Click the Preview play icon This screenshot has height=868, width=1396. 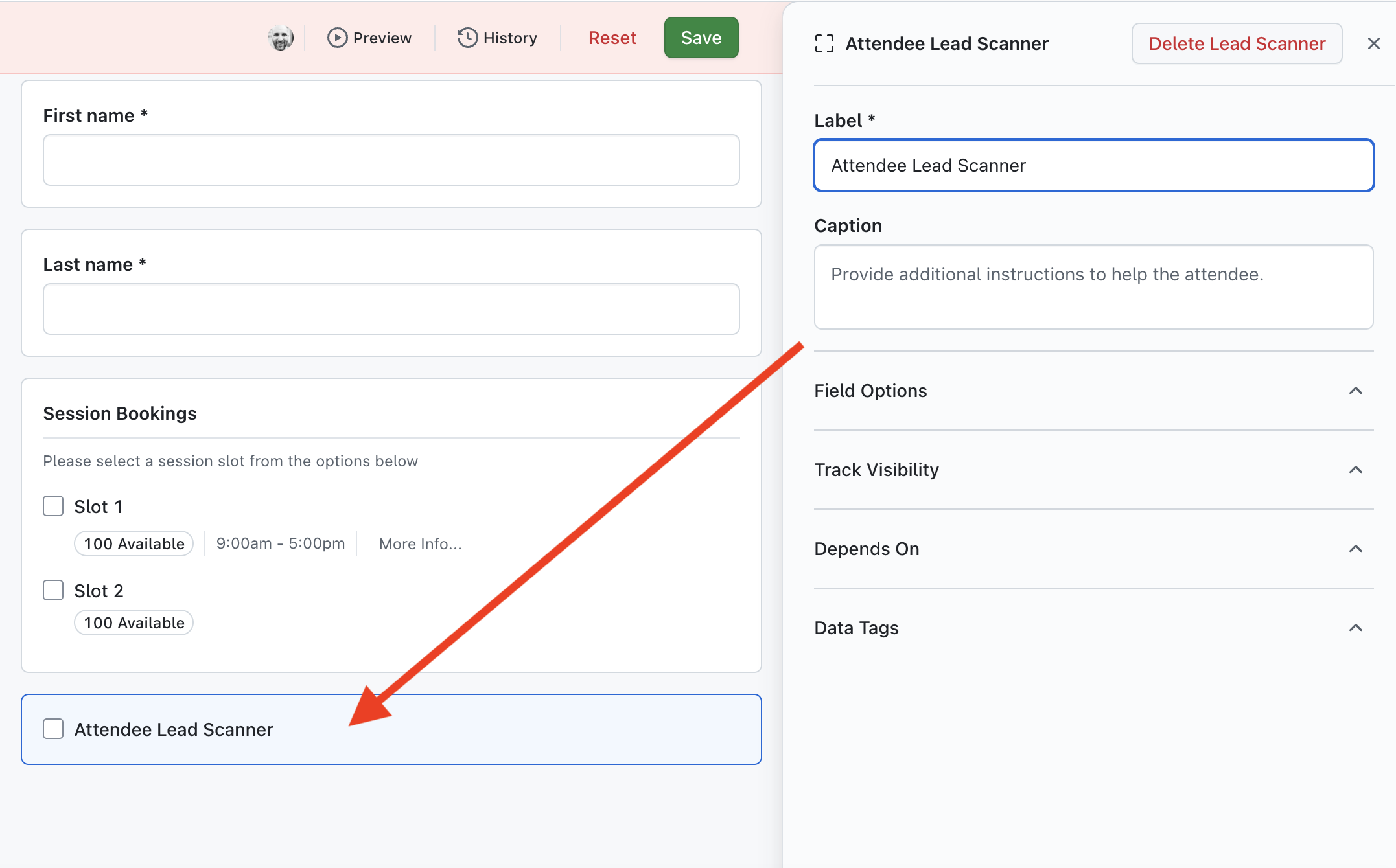point(337,38)
